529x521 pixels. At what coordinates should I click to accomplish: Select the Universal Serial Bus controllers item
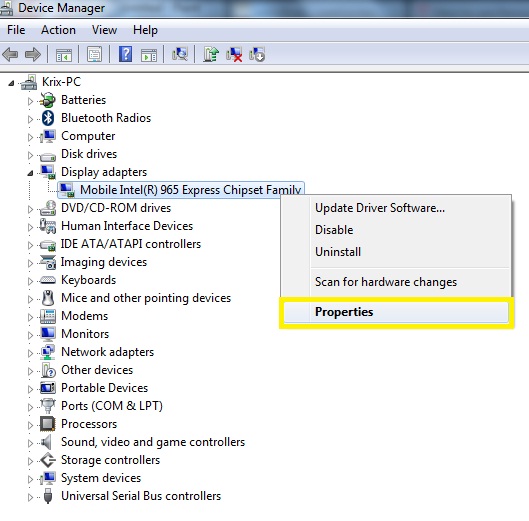click(141, 496)
